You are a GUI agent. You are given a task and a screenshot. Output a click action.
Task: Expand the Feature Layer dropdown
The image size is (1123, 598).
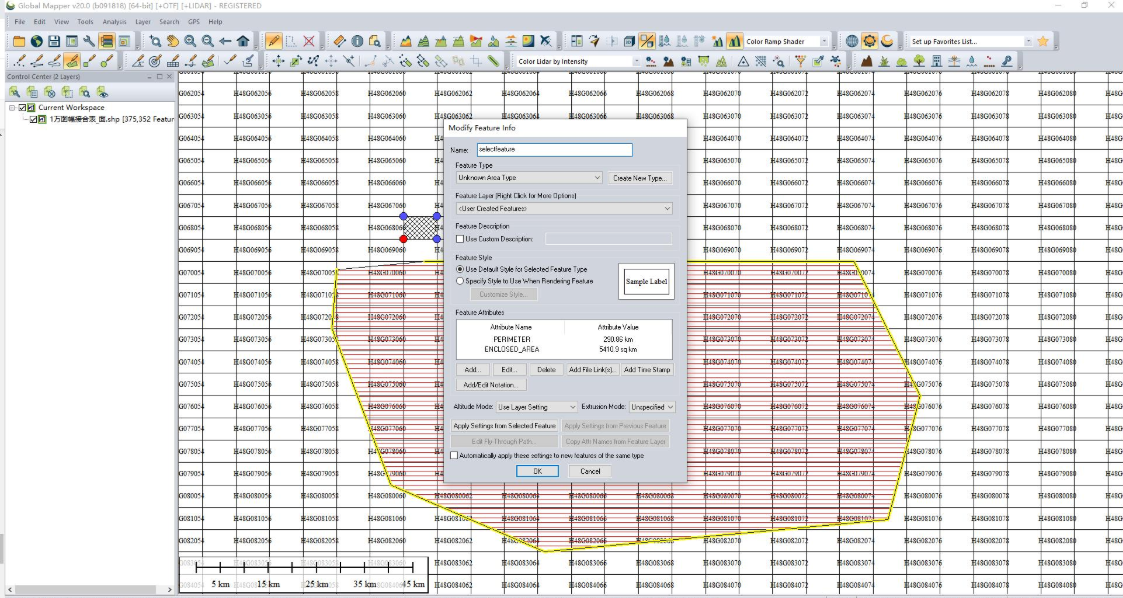[564, 208]
